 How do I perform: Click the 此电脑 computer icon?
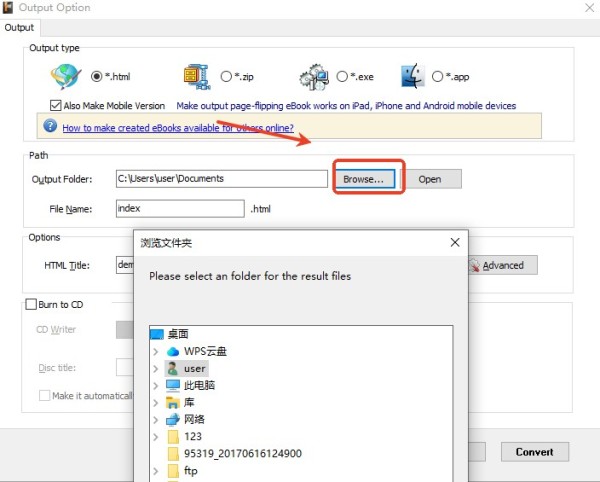173,385
